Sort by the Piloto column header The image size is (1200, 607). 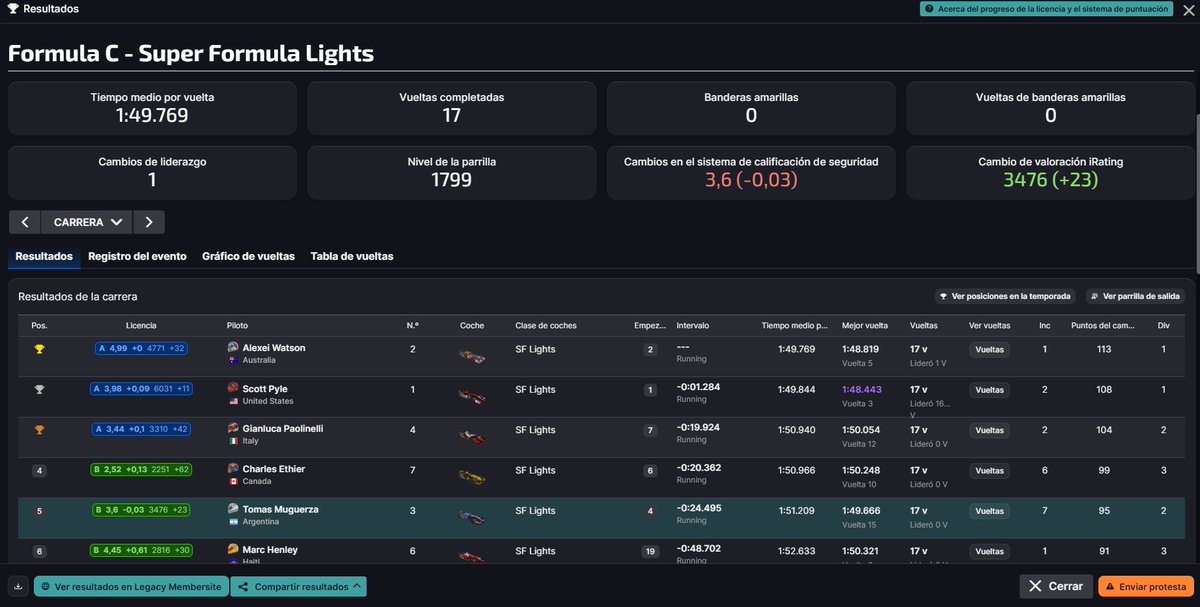pyautogui.click(x=237, y=325)
